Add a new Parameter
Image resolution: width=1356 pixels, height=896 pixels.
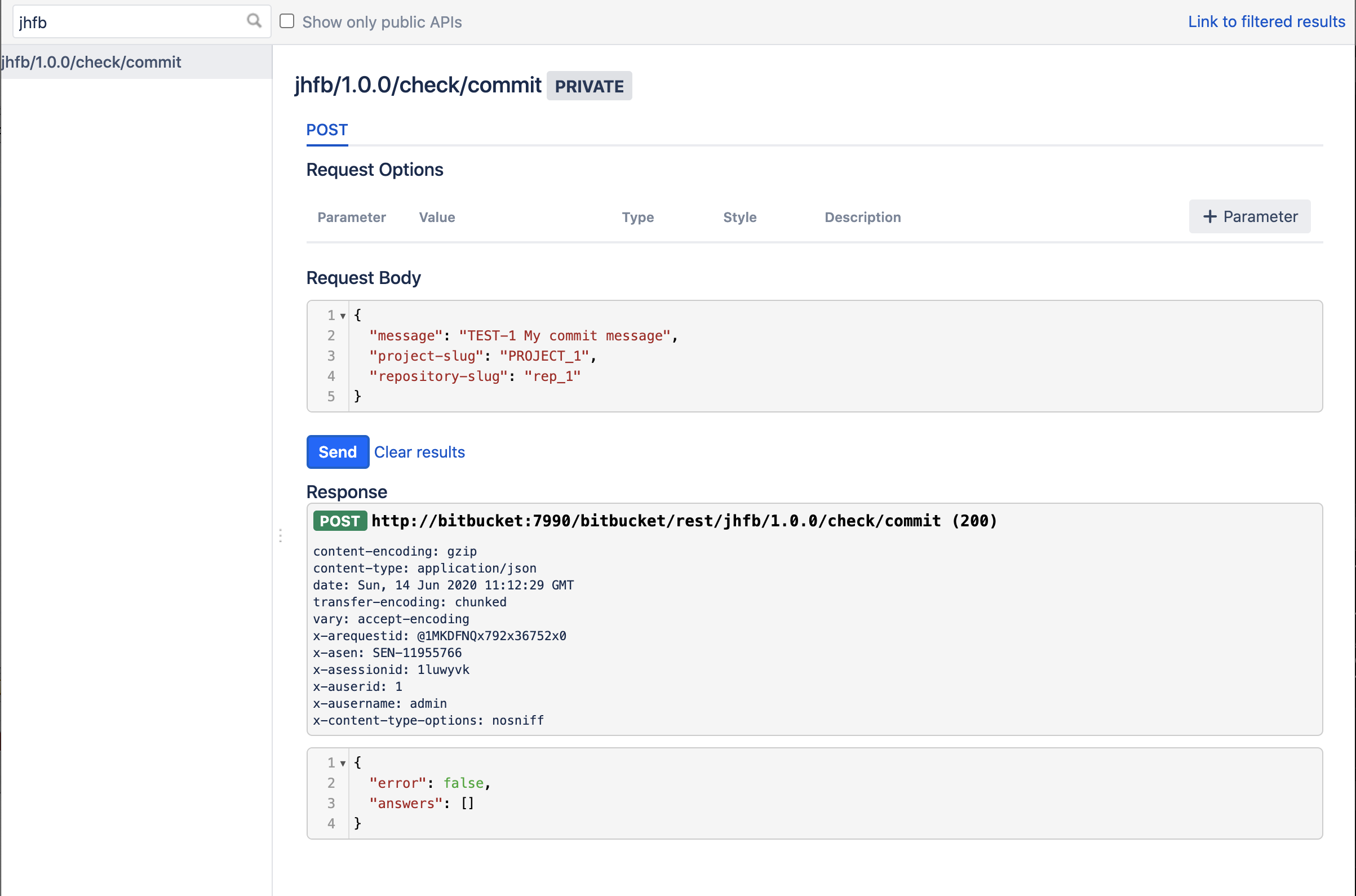(x=1249, y=216)
